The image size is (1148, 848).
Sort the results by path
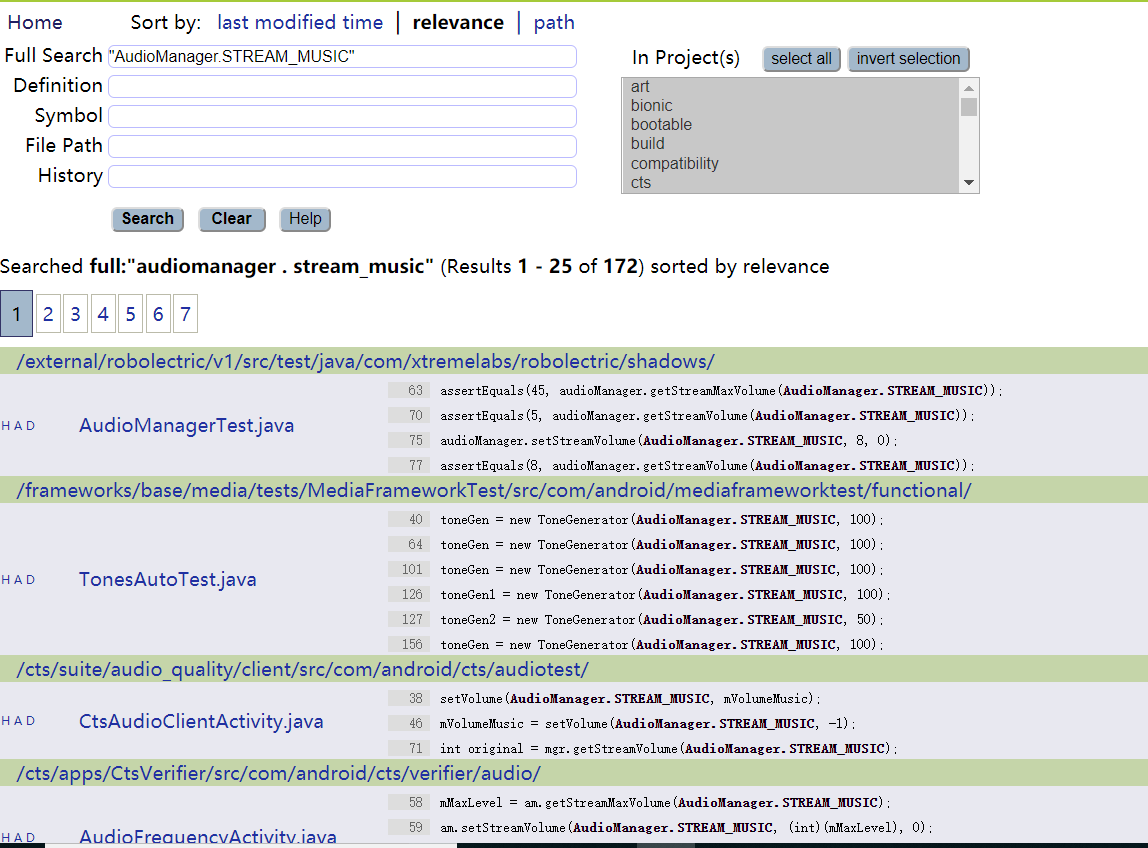(553, 21)
